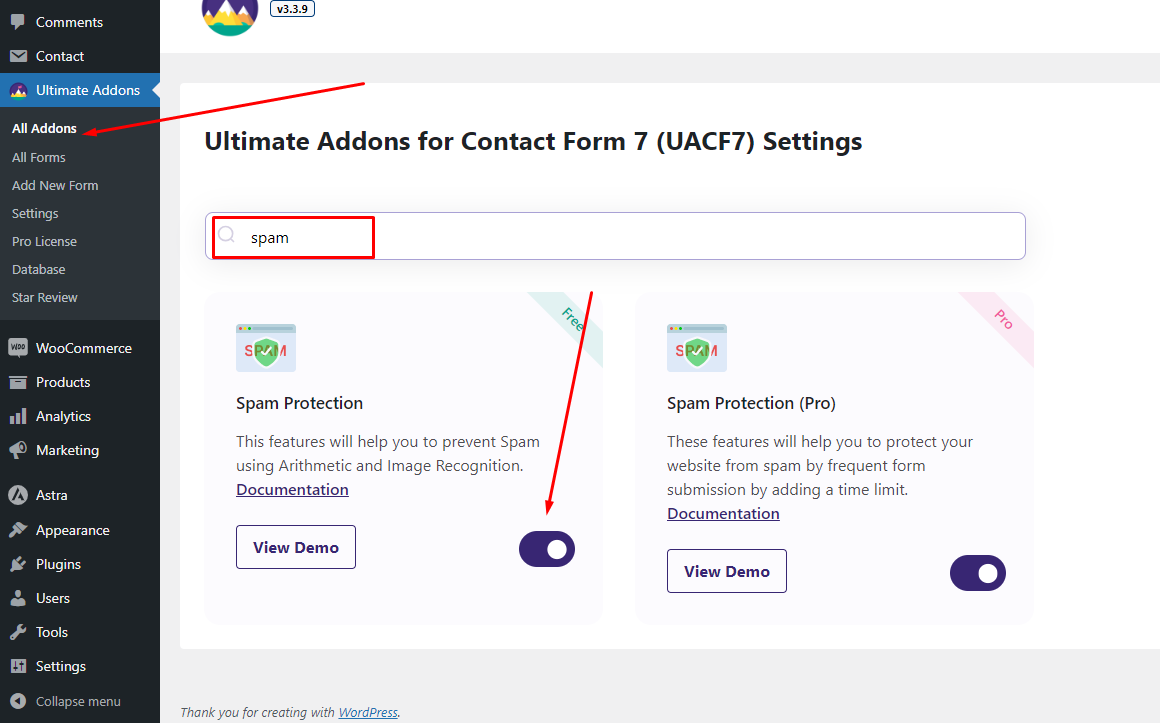The image size is (1160, 723).
Task: Open Documentation link under Spam Protection (Pro)
Action: click(x=723, y=513)
